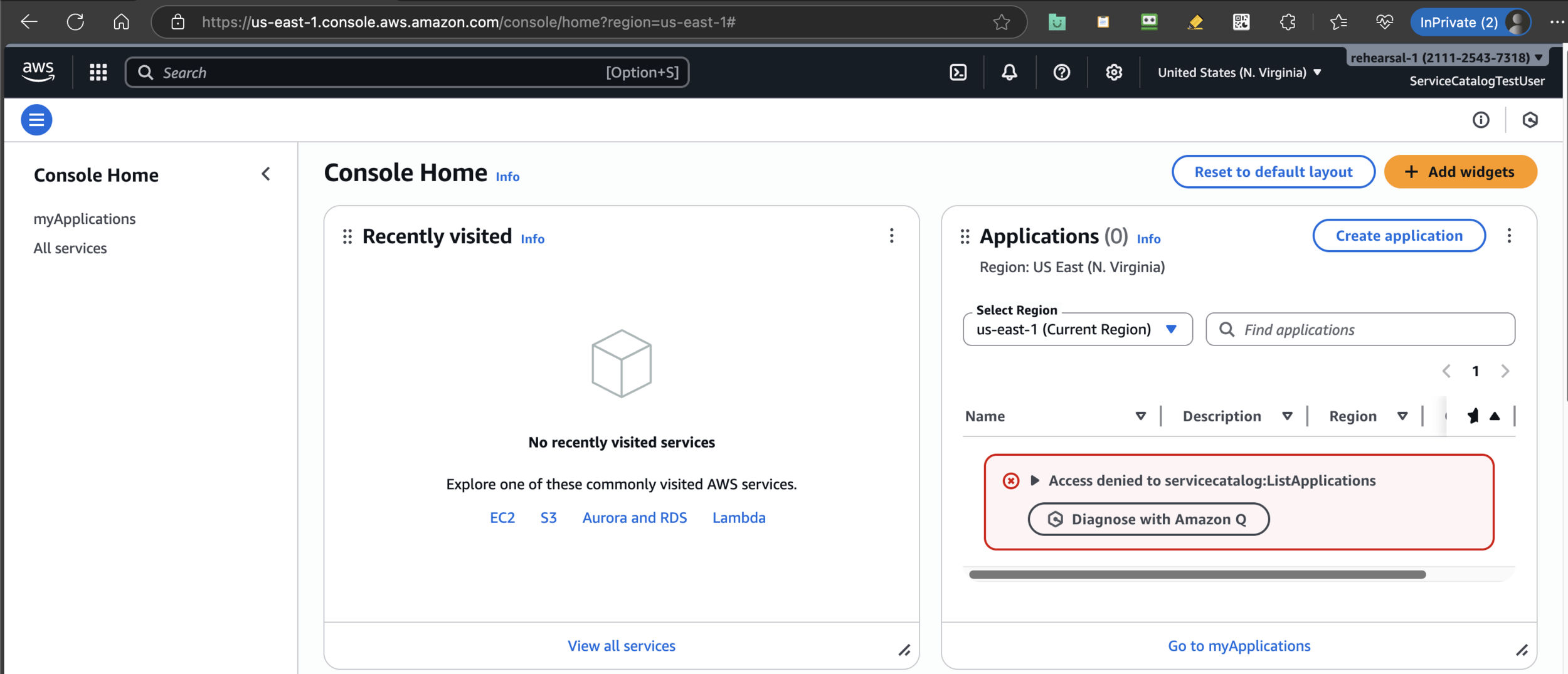Viewport: 1568px width, 674px height.
Task: Click View all services
Action: point(622,646)
